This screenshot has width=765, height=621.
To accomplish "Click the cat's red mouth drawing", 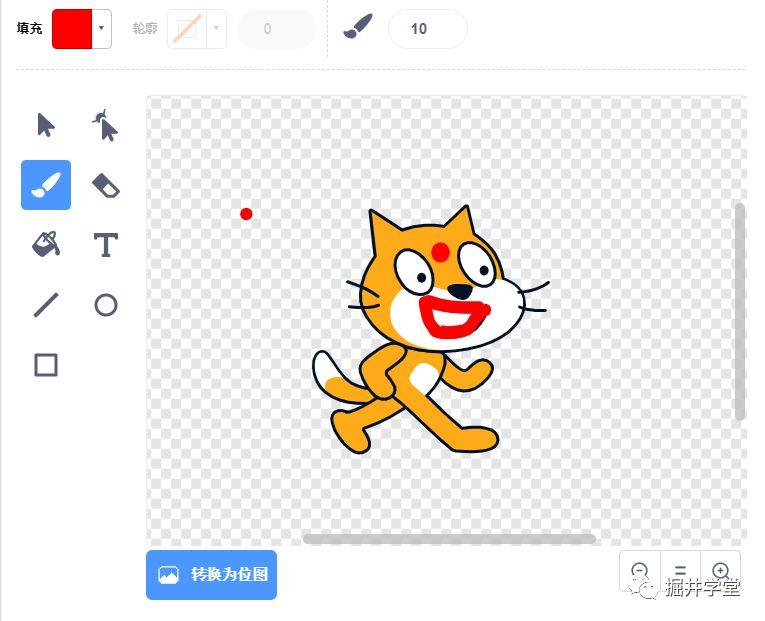I will (x=454, y=317).
